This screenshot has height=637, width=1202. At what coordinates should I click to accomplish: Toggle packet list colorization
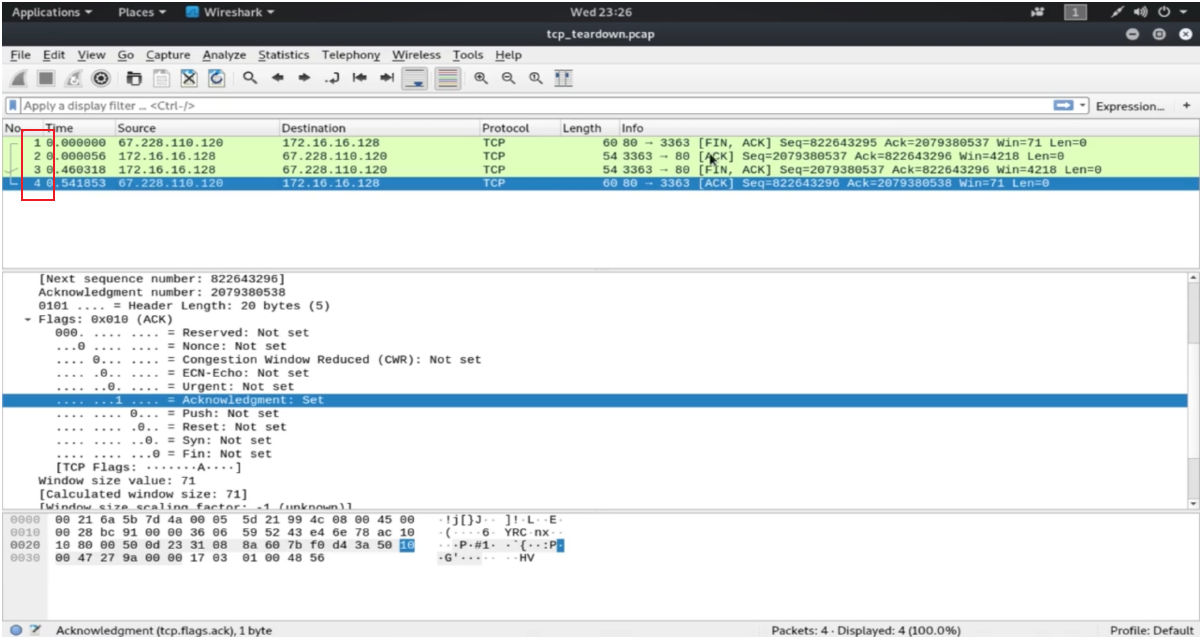(447, 78)
